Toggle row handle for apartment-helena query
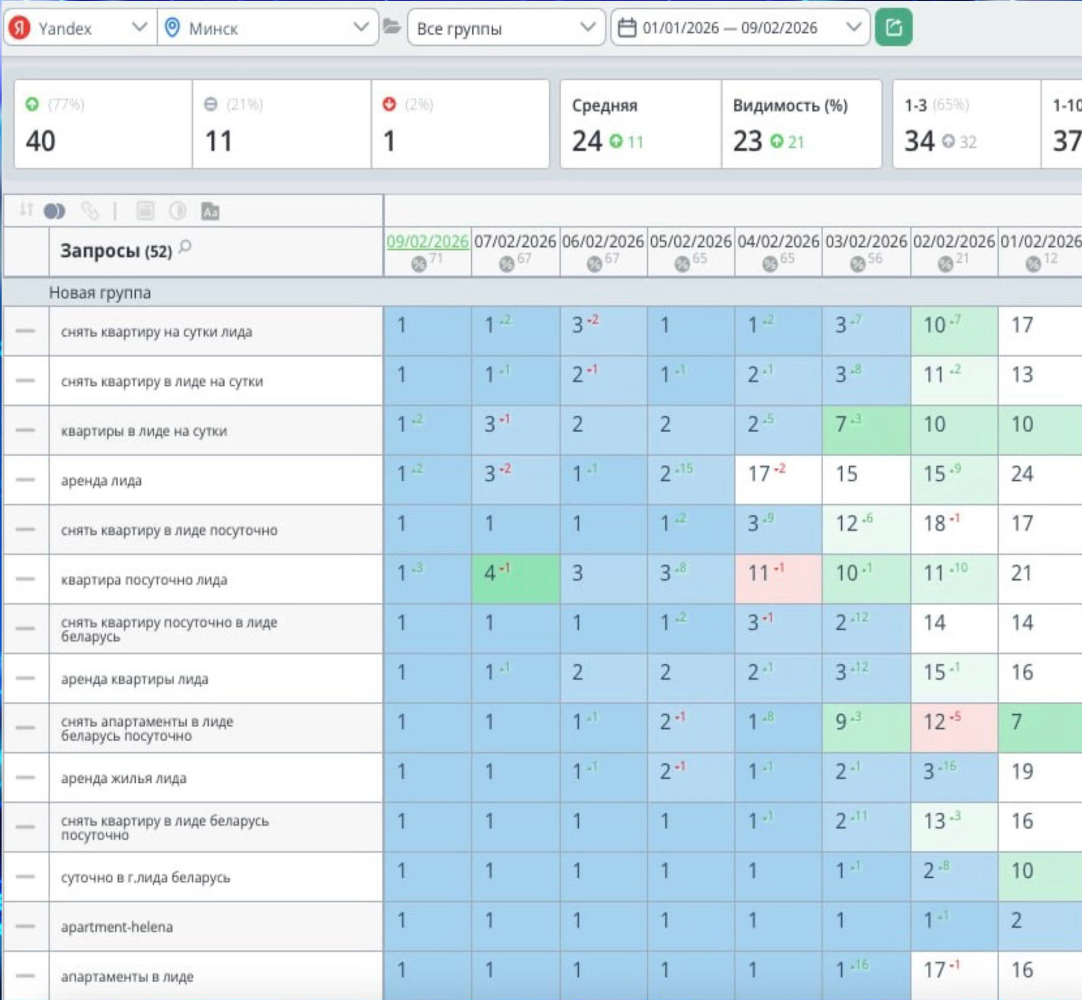 pyautogui.click(x=26, y=926)
